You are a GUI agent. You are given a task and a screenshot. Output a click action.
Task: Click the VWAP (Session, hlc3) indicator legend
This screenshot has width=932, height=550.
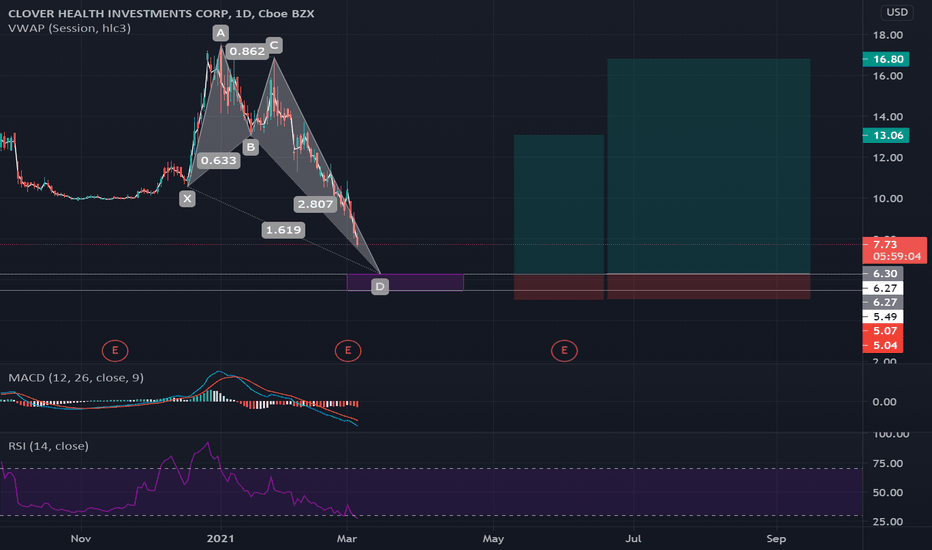[x=70, y=28]
